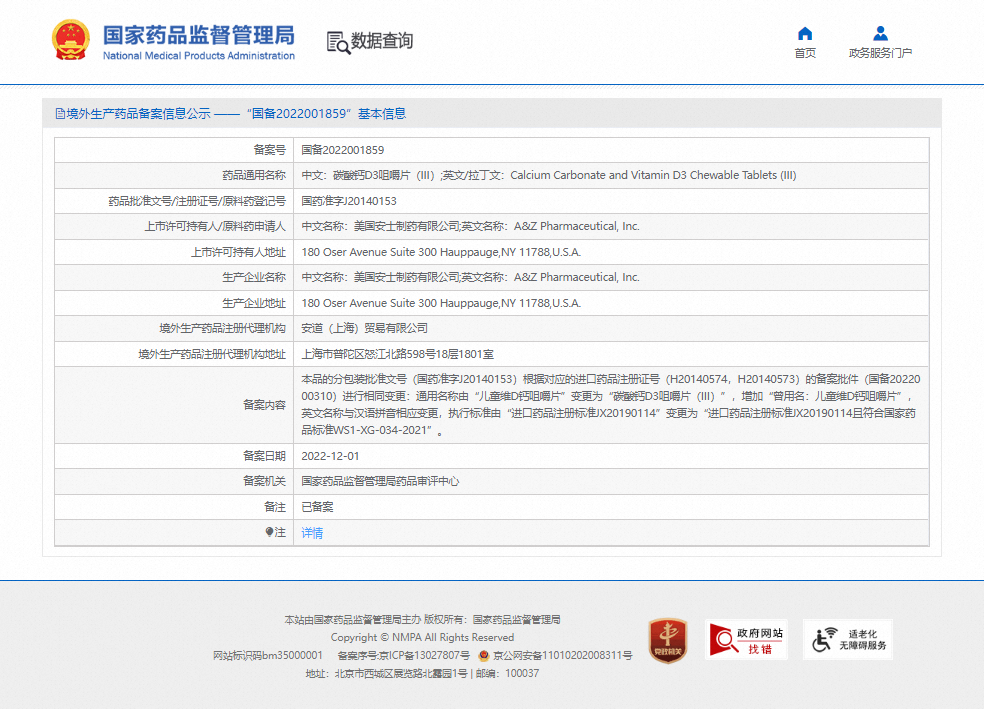The image size is (984, 709).
Task: Open the 政府网站找错 error-report icon
Action: [746, 640]
